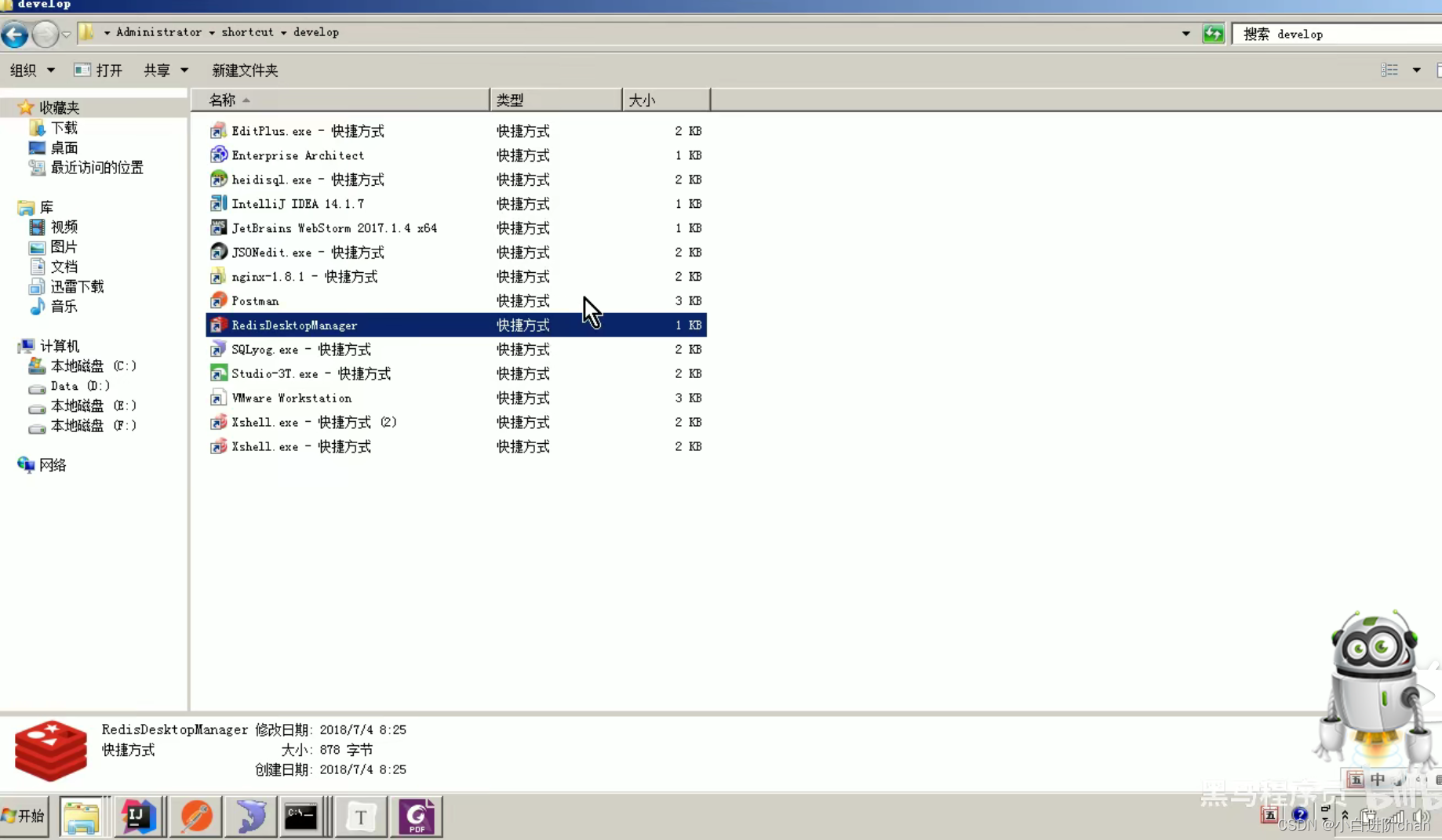Open file explorer from the taskbar

pos(82,816)
